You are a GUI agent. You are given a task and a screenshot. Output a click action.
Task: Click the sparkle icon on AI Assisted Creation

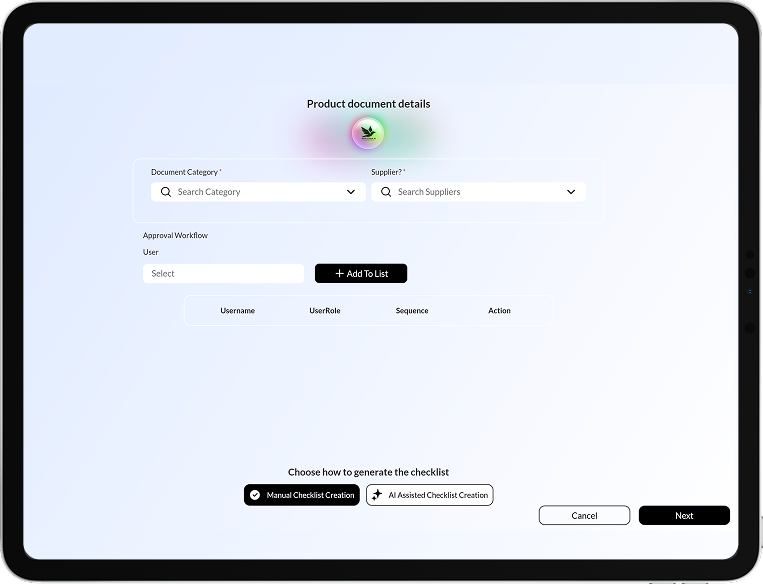pyautogui.click(x=377, y=495)
